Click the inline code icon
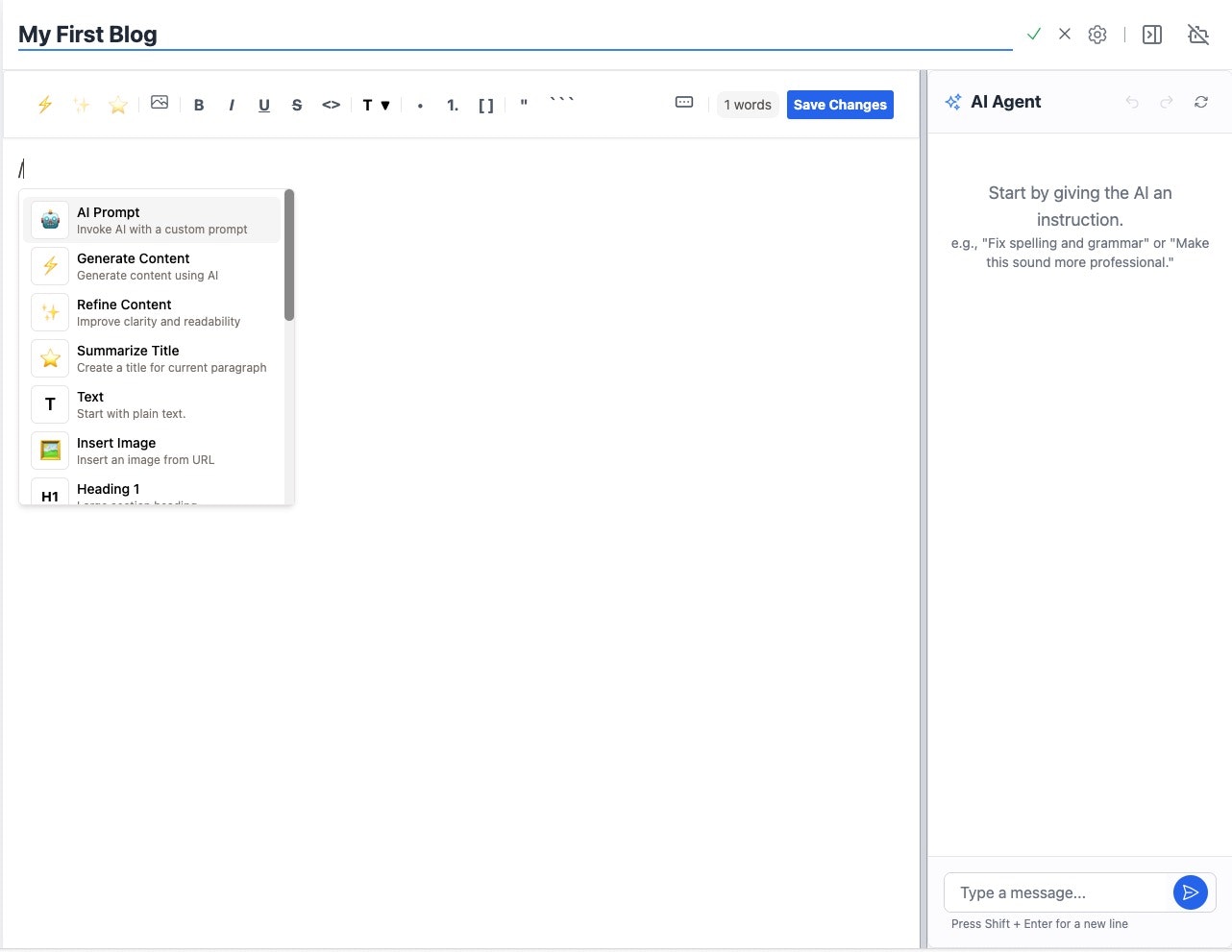This screenshot has width=1232, height=952. coord(331,105)
